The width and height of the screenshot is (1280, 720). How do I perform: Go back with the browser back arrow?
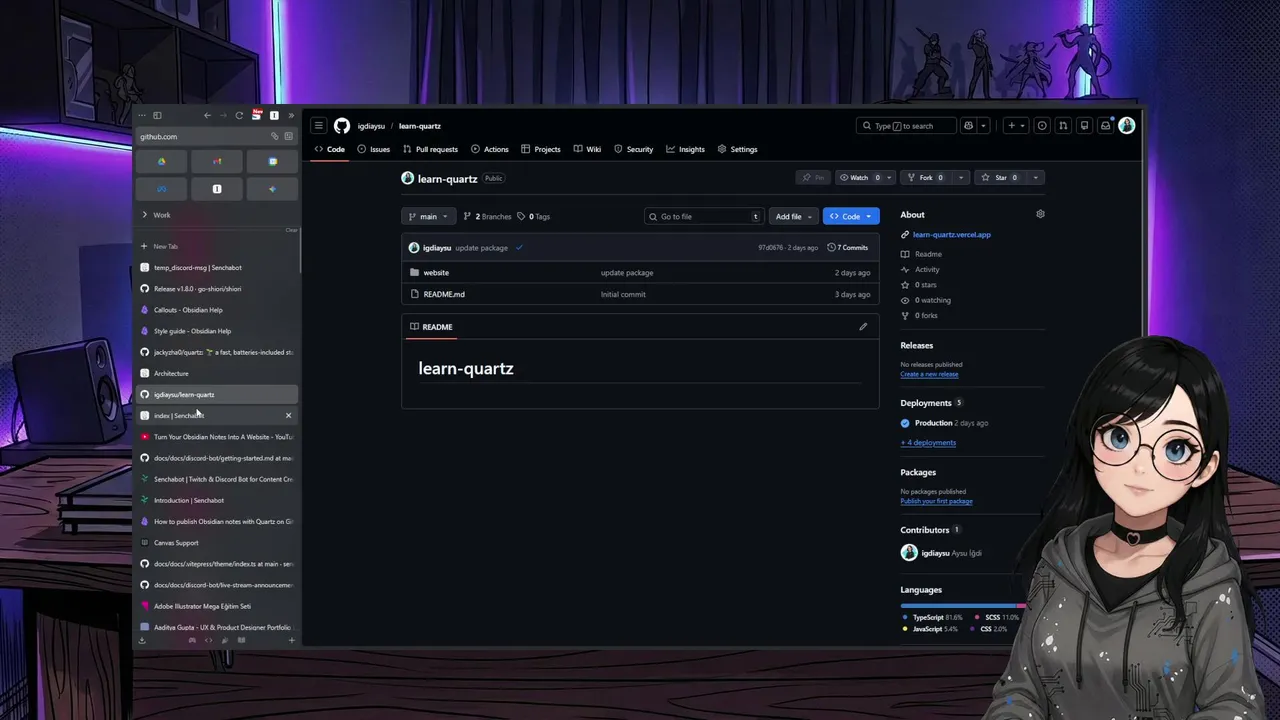point(207,116)
